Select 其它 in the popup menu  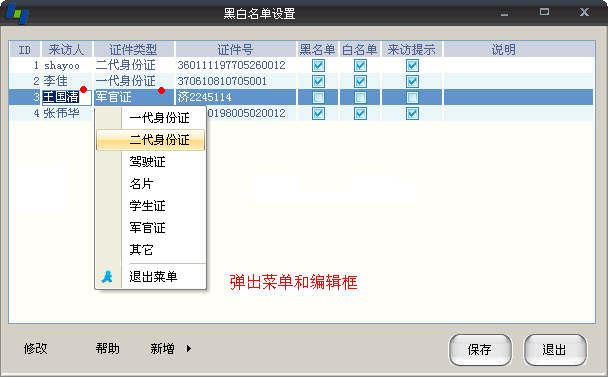click(x=151, y=249)
